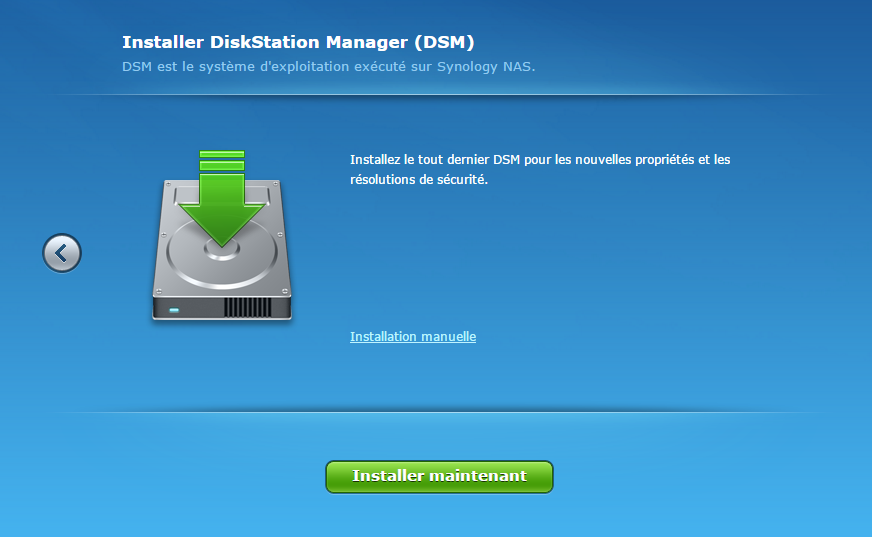Screen dimensions: 872x537
Task: Click the divider line above the install button
Action: tap(436, 411)
